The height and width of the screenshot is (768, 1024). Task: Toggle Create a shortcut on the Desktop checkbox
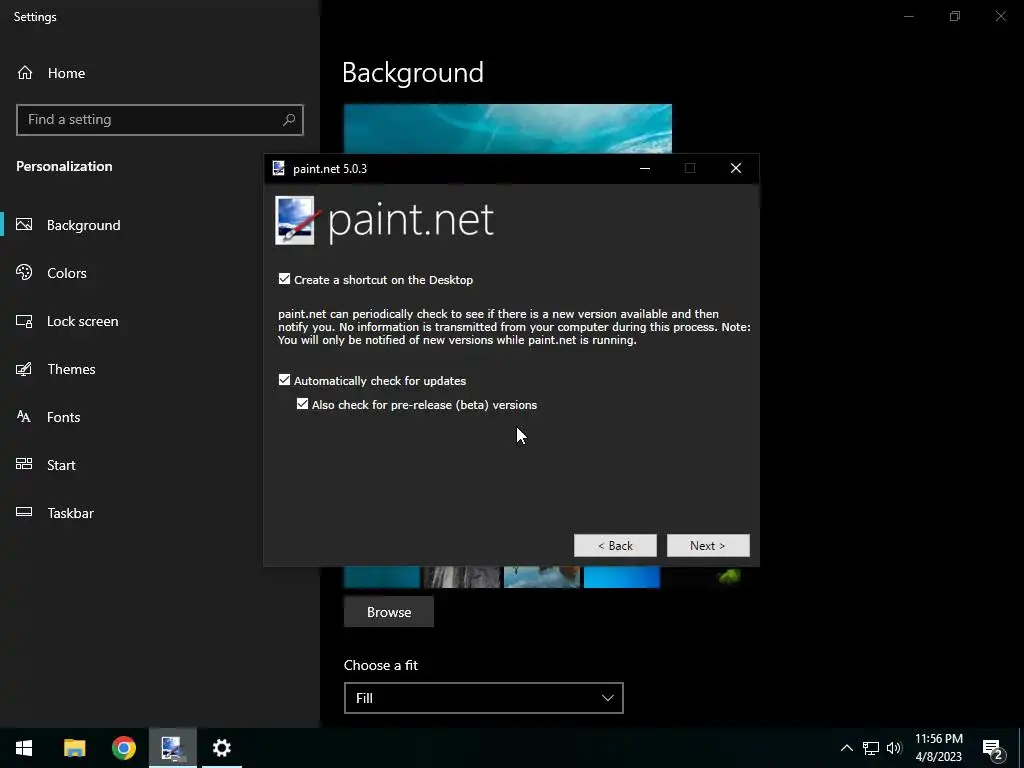(x=284, y=279)
